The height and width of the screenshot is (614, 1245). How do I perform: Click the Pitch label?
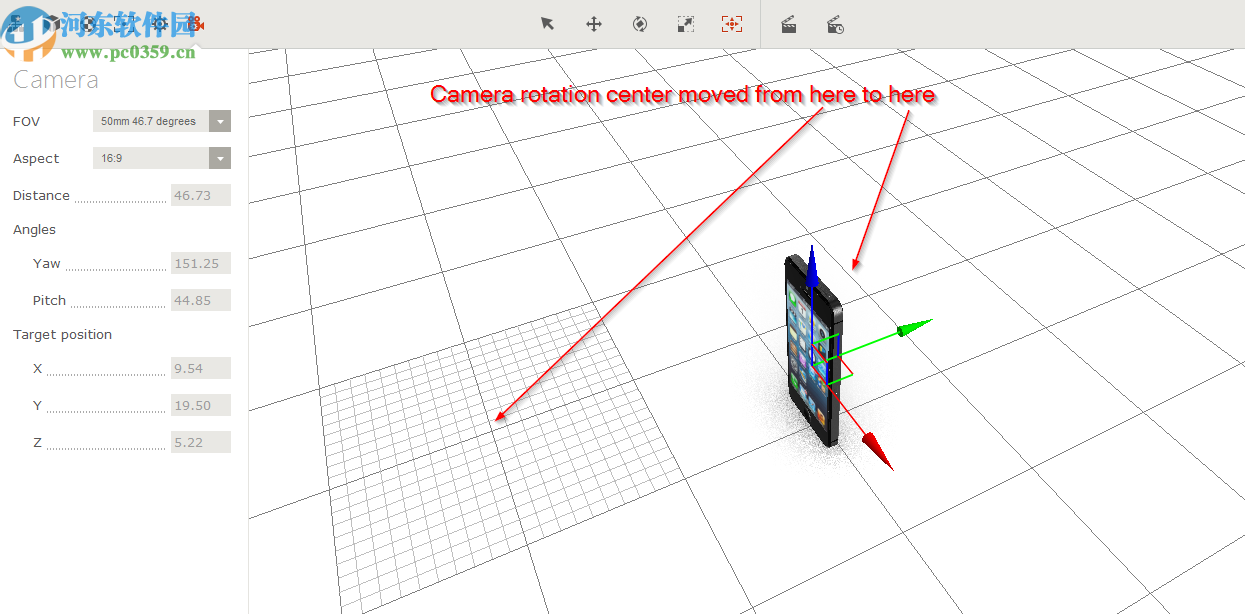point(49,300)
